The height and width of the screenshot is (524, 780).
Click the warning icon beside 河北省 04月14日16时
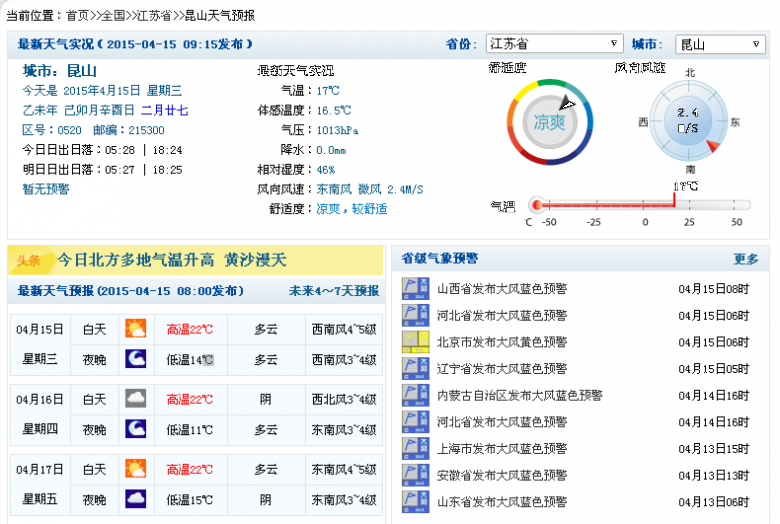click(415, 422)
